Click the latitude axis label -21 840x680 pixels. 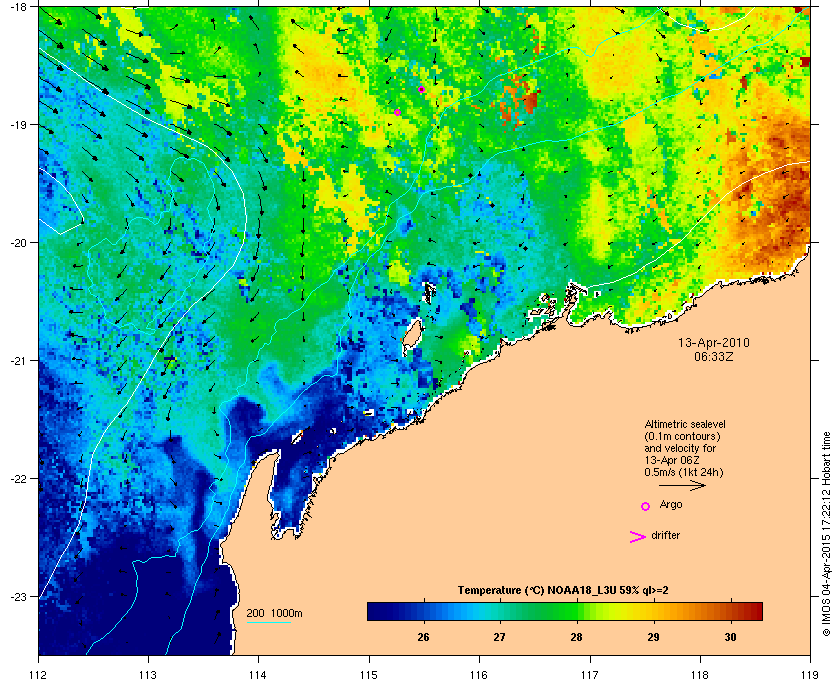point(18,361)
